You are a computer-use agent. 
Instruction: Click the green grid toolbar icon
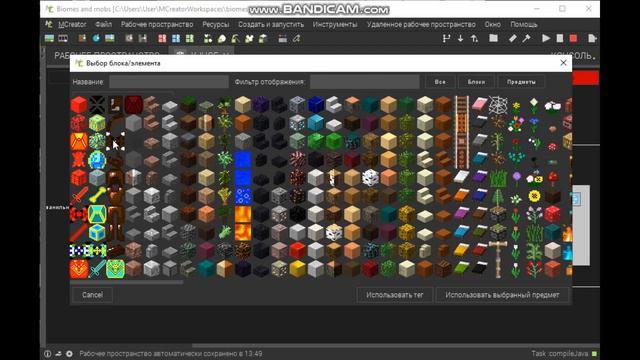coord(189,38)
